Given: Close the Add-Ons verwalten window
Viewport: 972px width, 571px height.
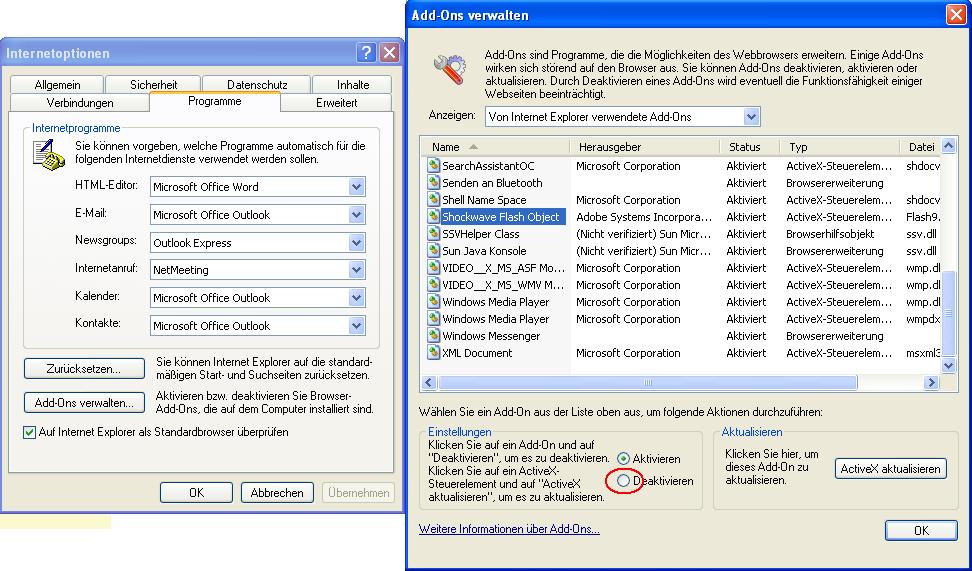Looking at the screenshot, I should 957,15.
